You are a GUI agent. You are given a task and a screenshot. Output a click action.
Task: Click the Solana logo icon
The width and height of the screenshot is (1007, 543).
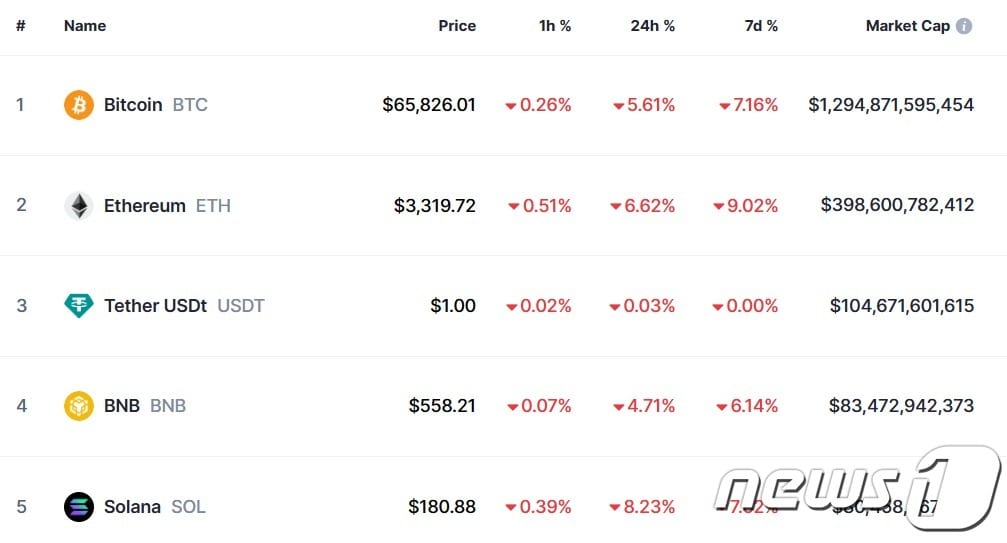click(79, 507)
